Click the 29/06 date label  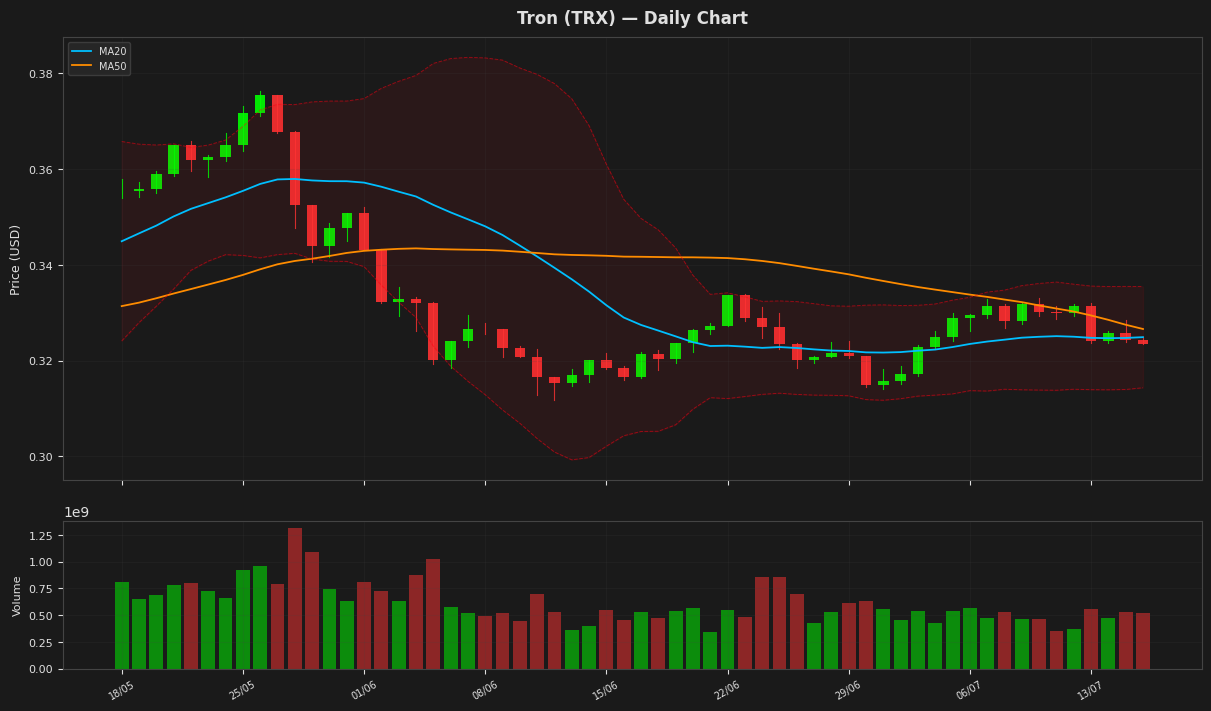pyautogui.click(x=848, y=690)
